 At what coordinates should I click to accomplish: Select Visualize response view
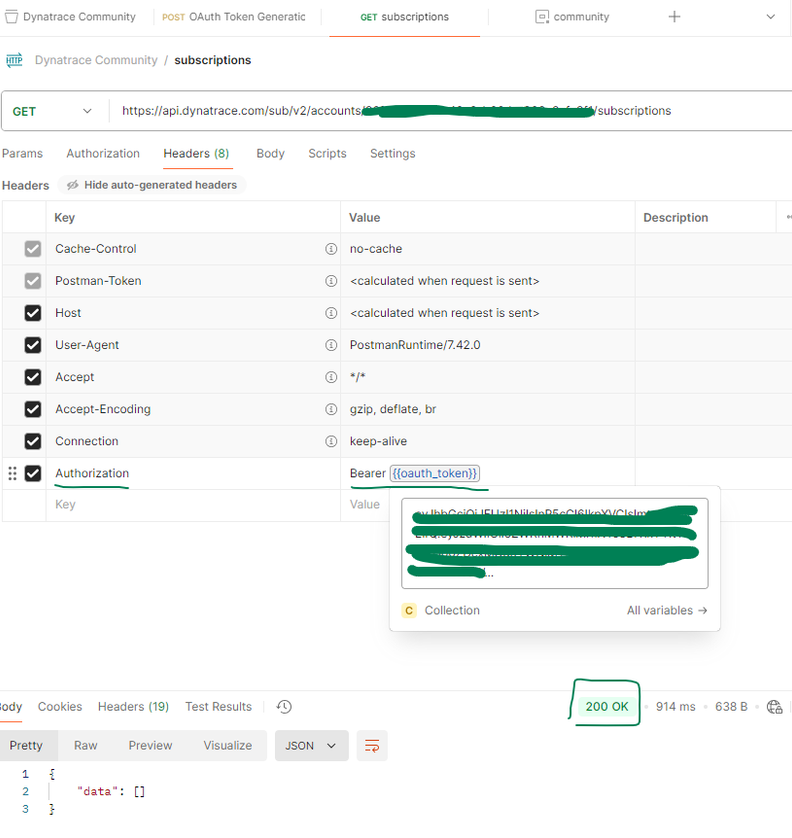(x=228, y=746)
